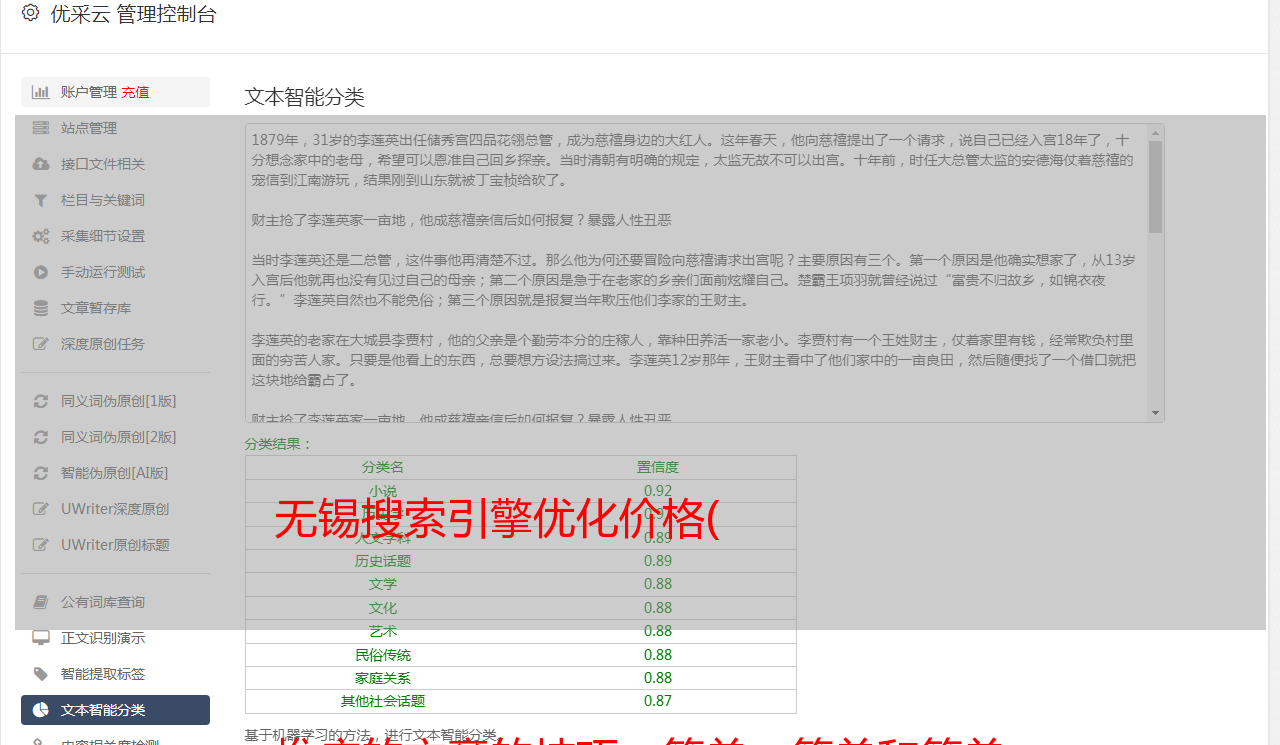
Task: Click the database icon beside 文章暂存库
Action: pyautogui.click(x=41, y=308)
